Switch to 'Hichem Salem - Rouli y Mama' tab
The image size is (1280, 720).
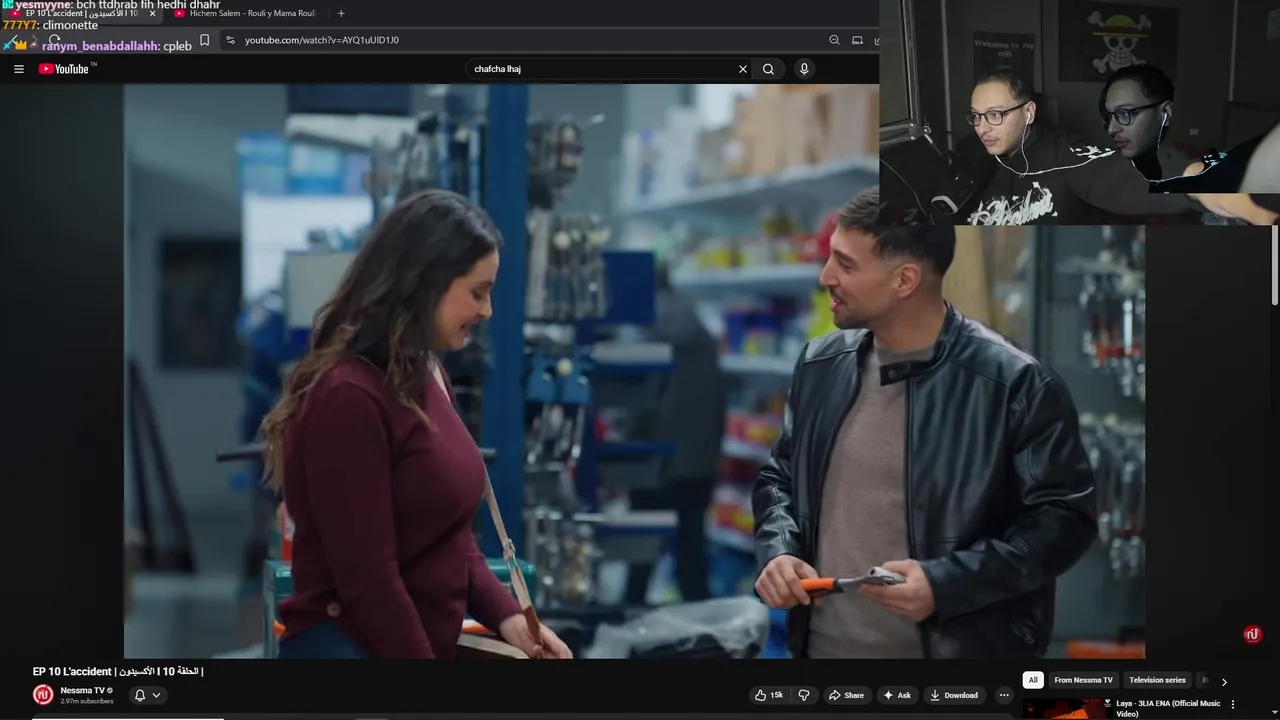pos(245,13)
